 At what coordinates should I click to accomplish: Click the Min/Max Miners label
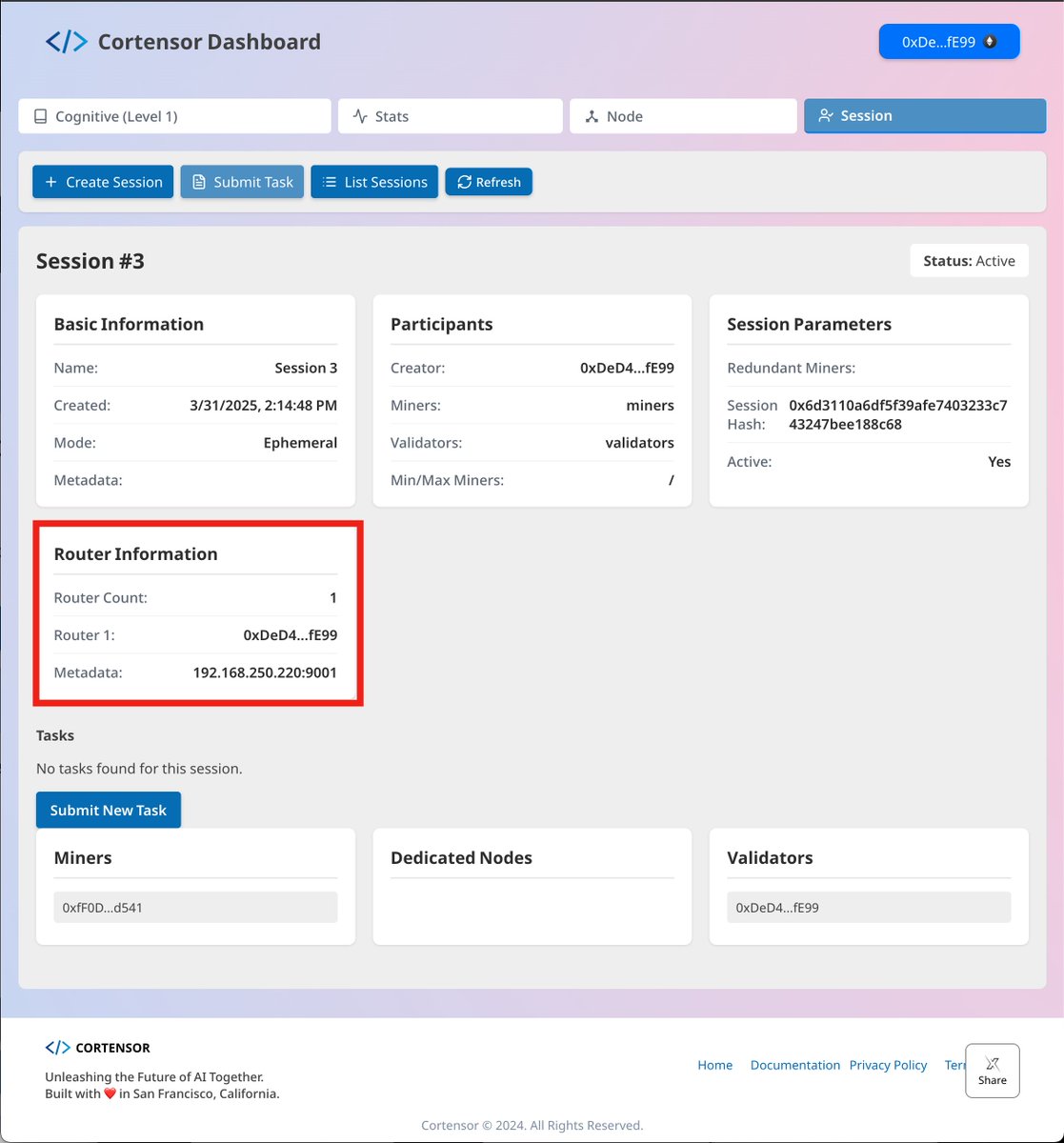tap(447, 480)
